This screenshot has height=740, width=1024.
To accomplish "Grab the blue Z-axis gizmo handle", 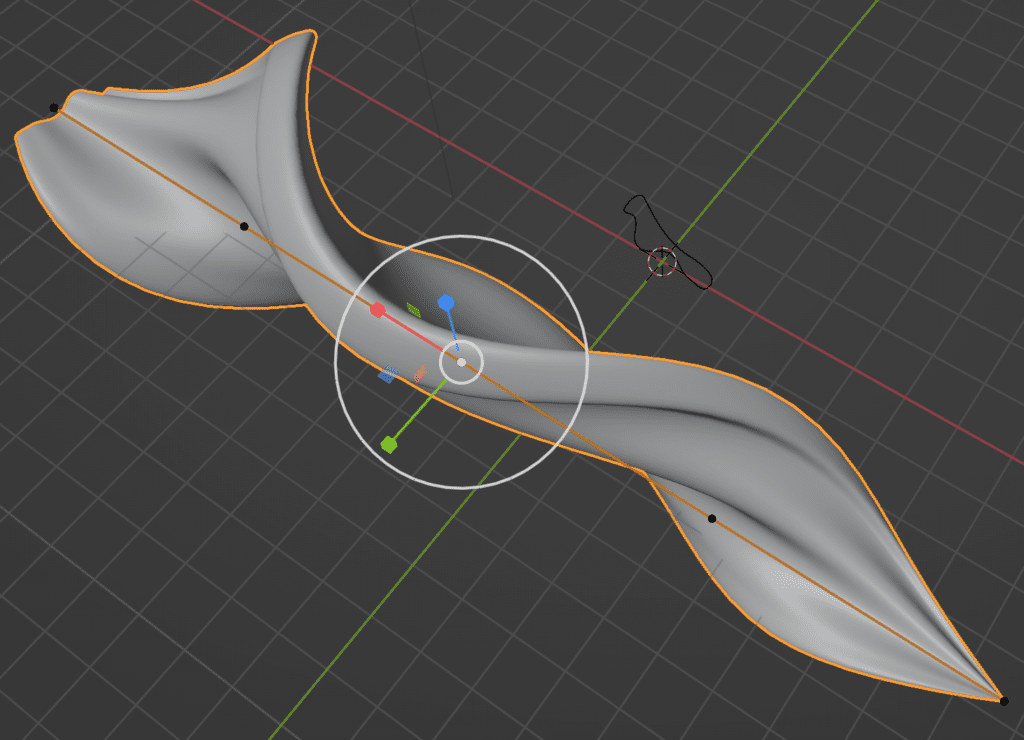I will coord(446,302).
